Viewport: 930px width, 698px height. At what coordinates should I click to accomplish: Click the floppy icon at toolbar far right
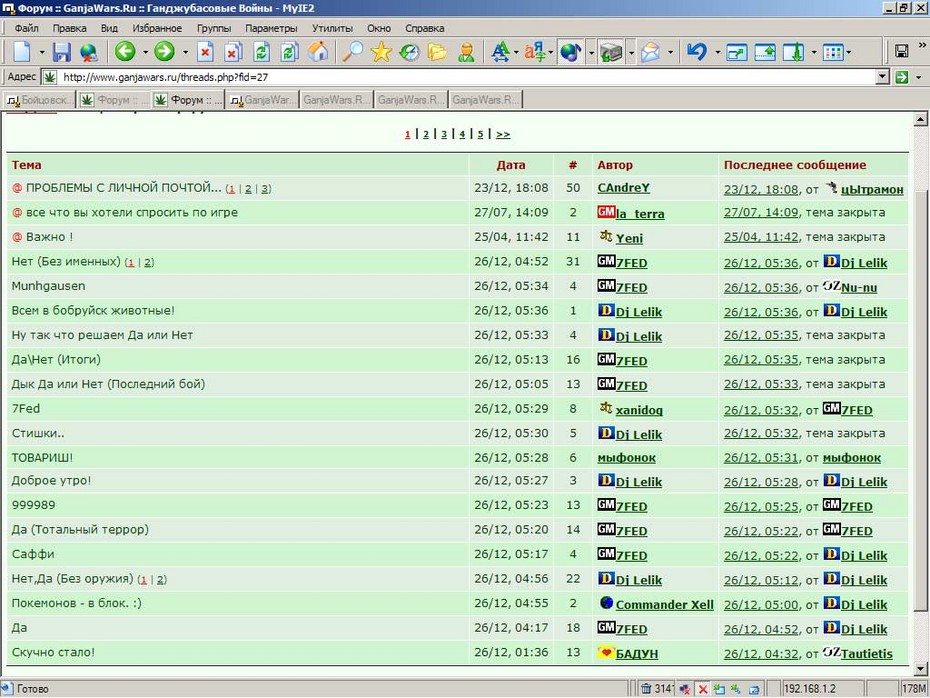[902, 52]
